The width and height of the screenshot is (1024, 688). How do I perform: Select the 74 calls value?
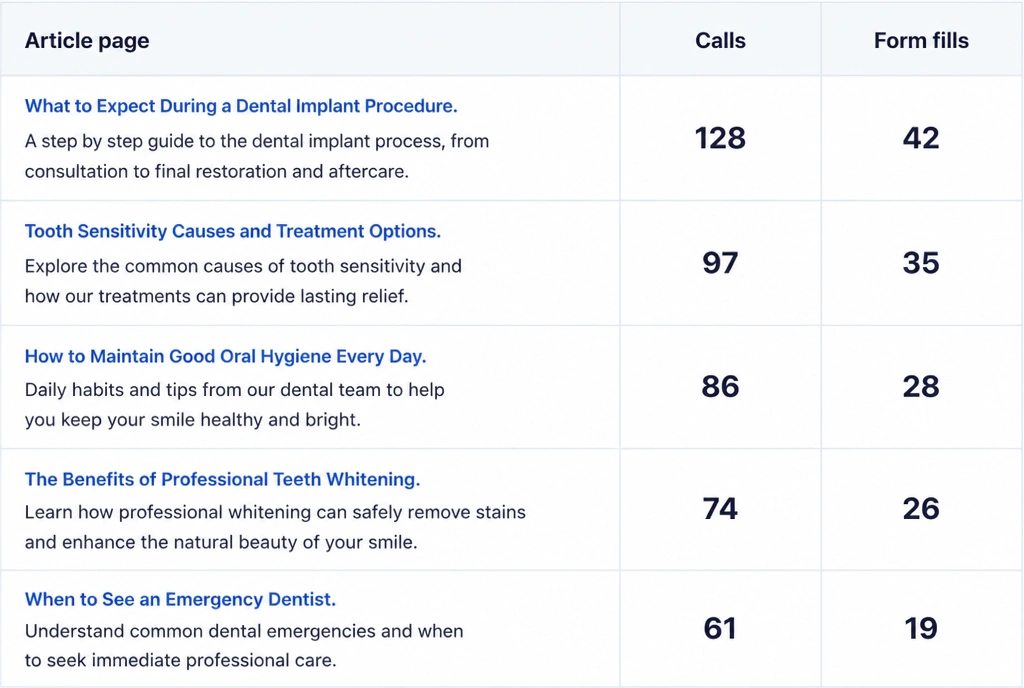720,508
